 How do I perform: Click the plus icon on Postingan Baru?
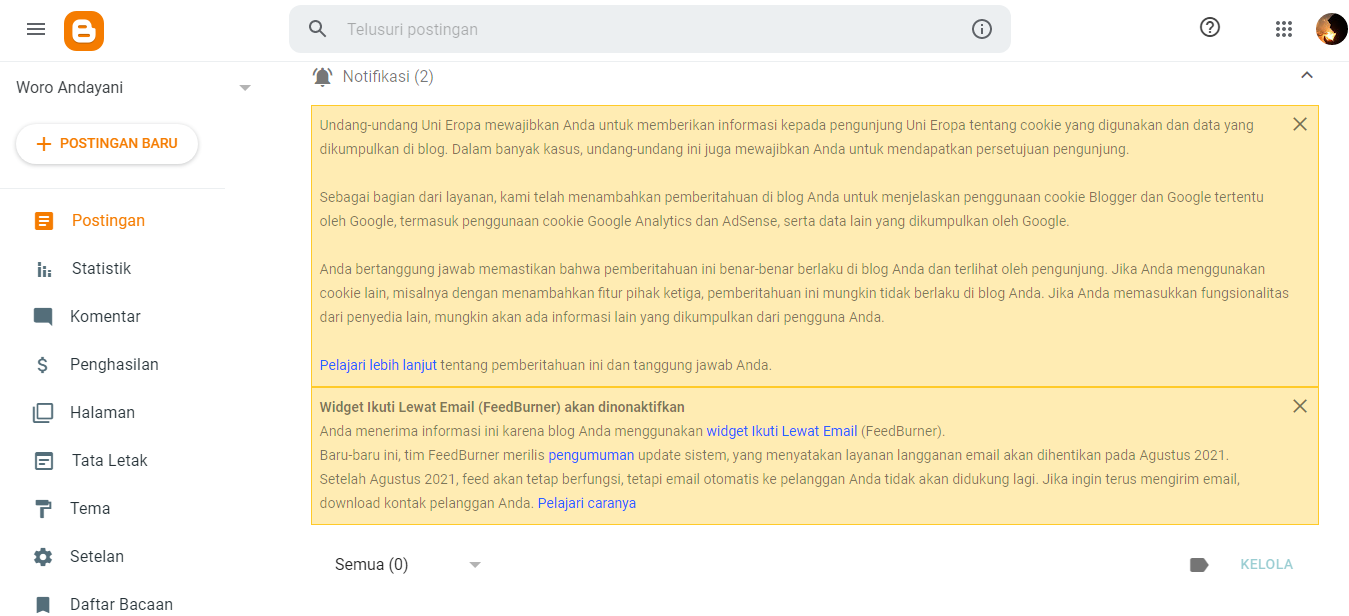[43, 144]
